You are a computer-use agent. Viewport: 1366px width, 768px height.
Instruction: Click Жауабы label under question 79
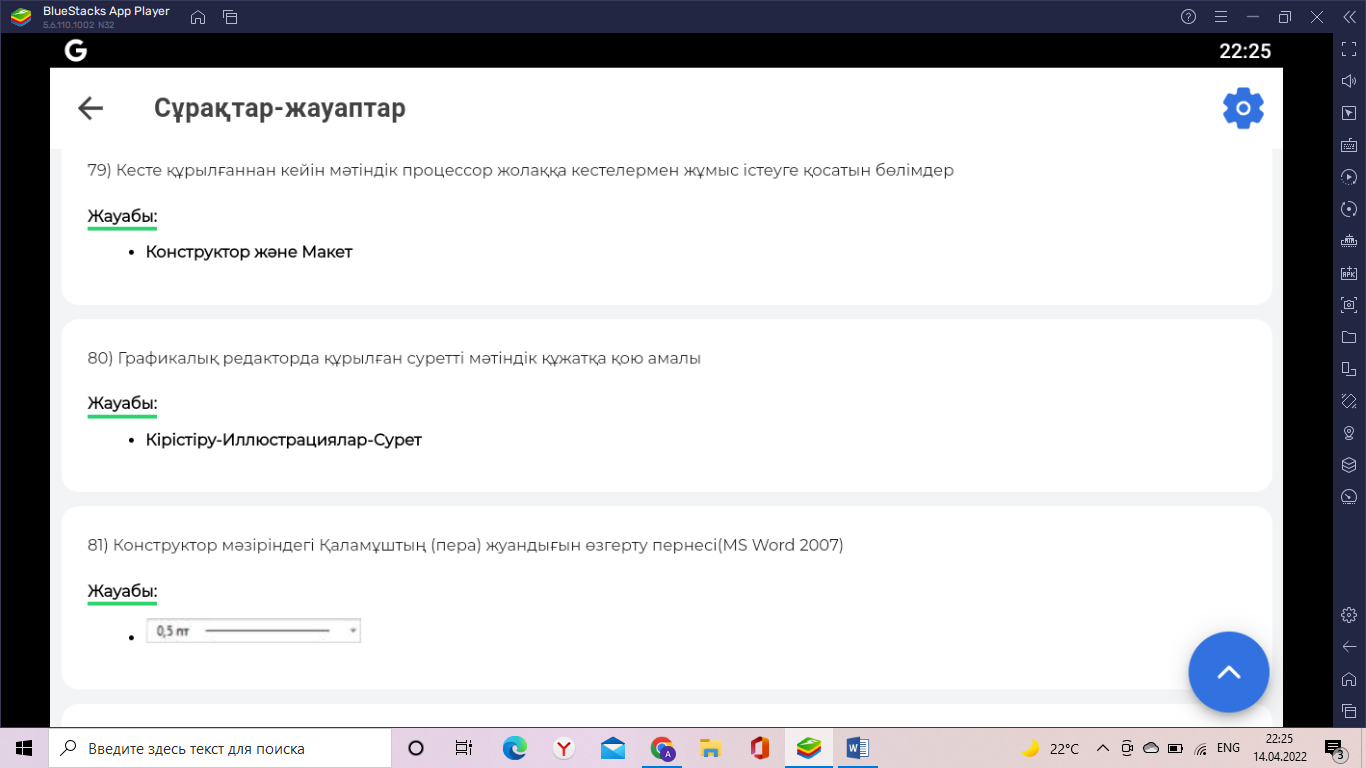click(x=122, y=216)
